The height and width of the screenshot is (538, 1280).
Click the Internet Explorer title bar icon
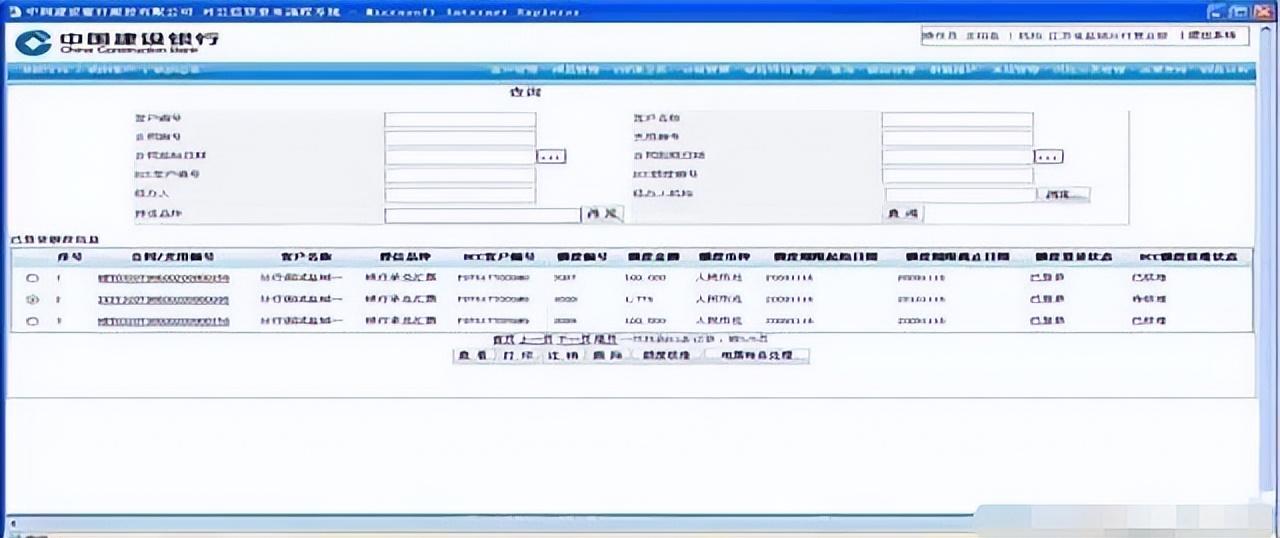point(14,11)
